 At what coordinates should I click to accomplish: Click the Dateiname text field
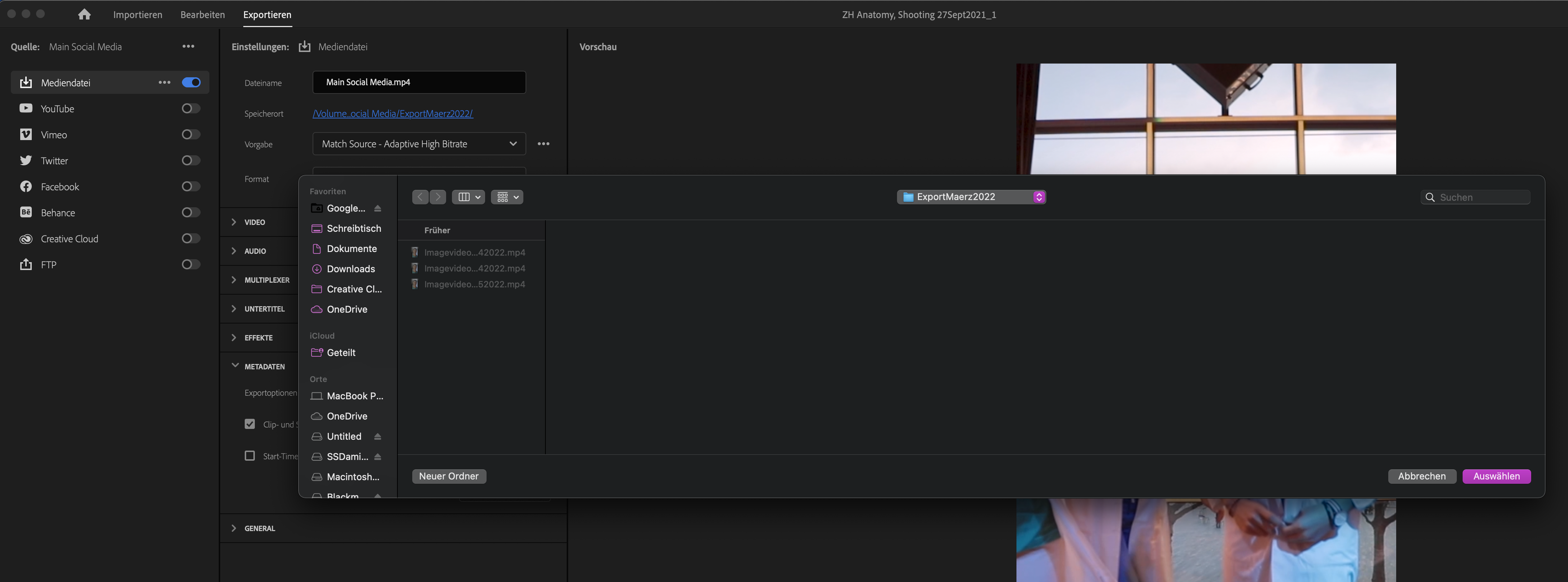pyautogui.click(x=418, y=82)
